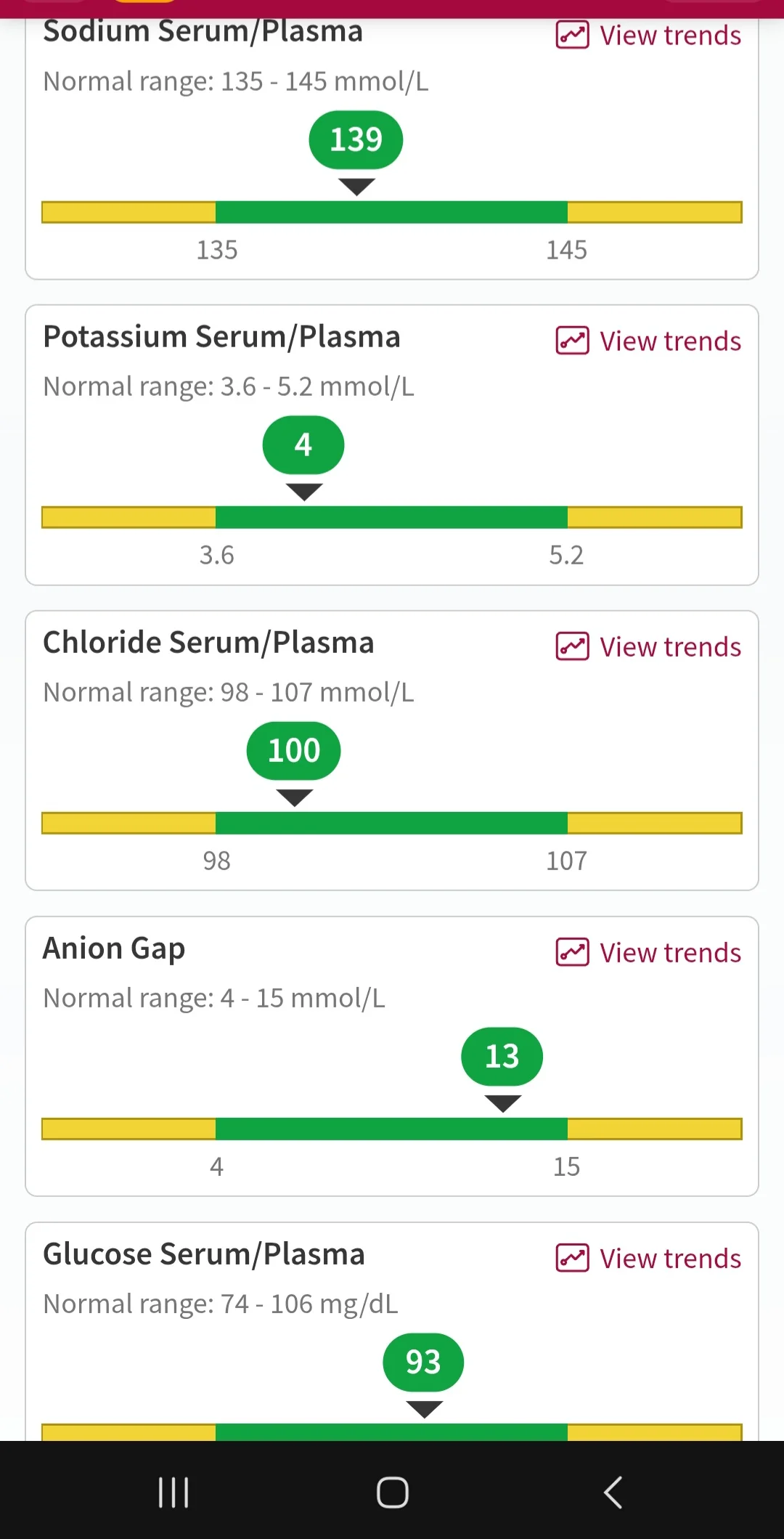Tap the potassium value bubble showing 4
The height and width of the screenshot is (1539, 784).
(303, 444)
